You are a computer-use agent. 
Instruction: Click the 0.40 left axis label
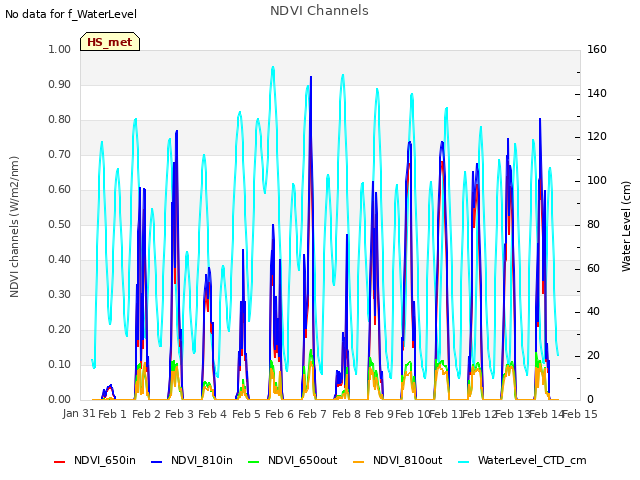[x=60, y=260]
